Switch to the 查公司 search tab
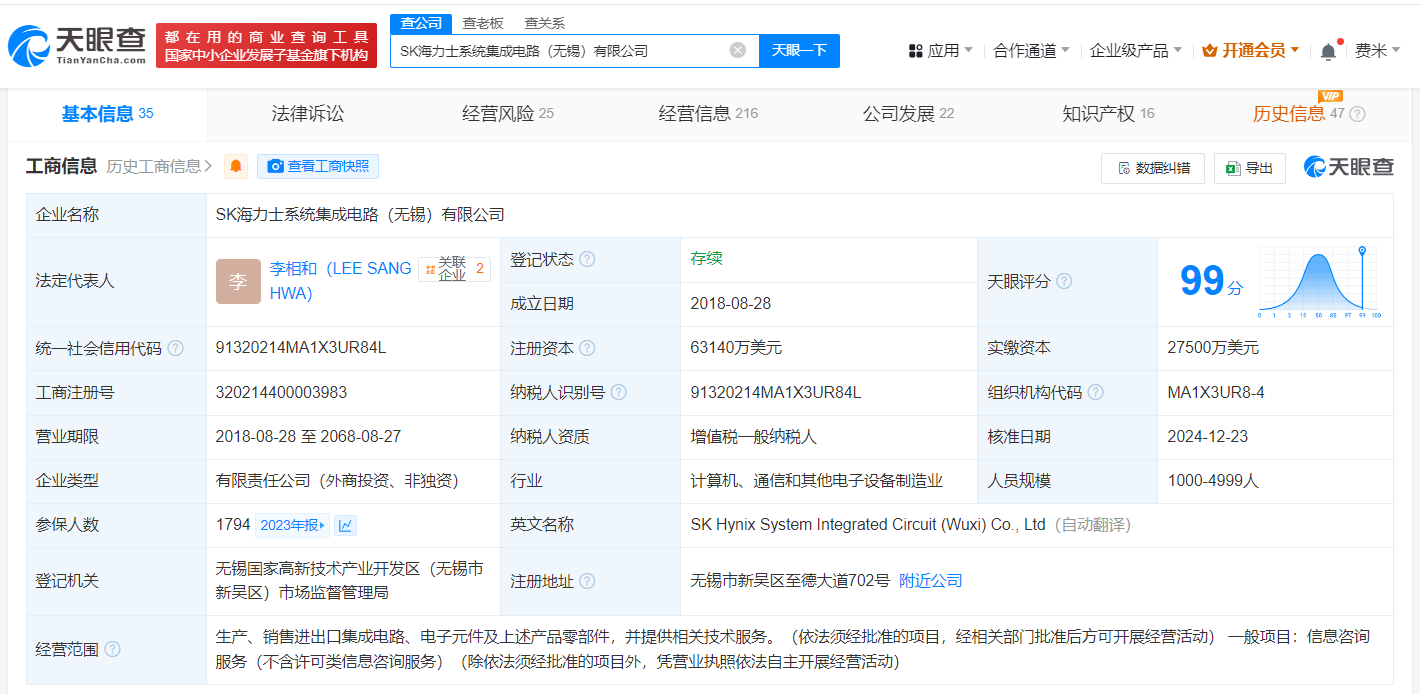The height and width of the screenshot is (694, 1420). point(421,23)
